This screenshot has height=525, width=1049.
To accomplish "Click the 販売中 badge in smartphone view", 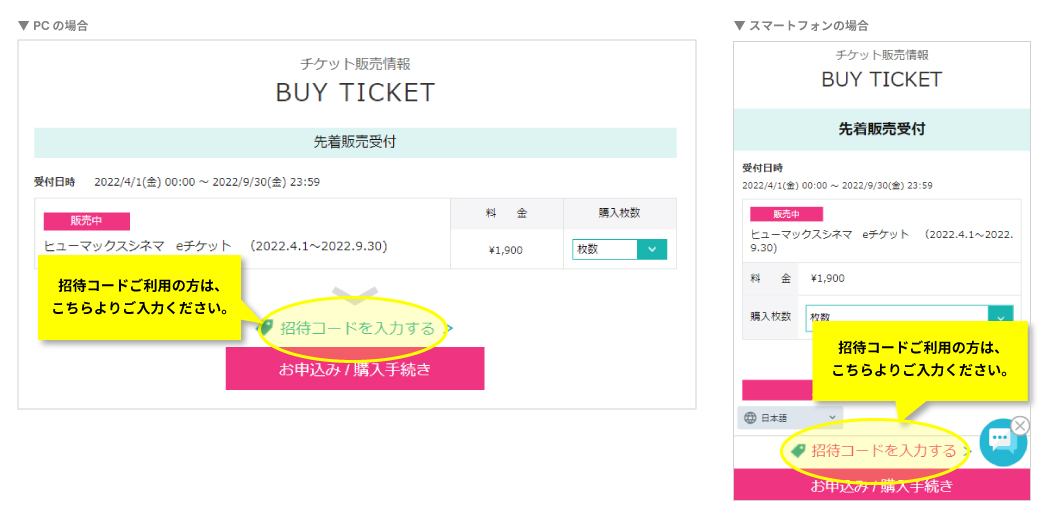I will point(786,214).
